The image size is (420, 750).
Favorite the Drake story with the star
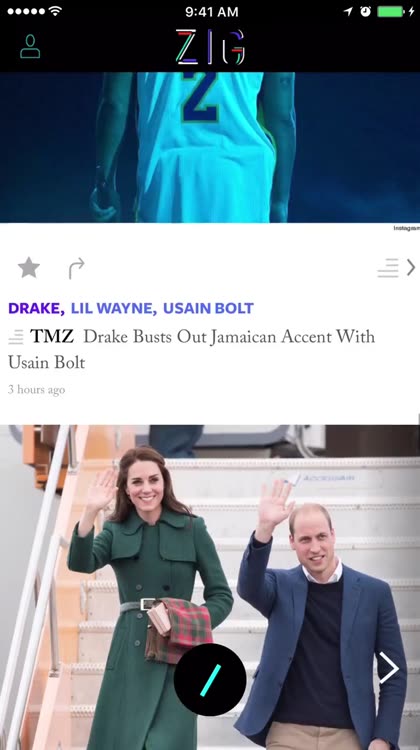tap(29, 268)
